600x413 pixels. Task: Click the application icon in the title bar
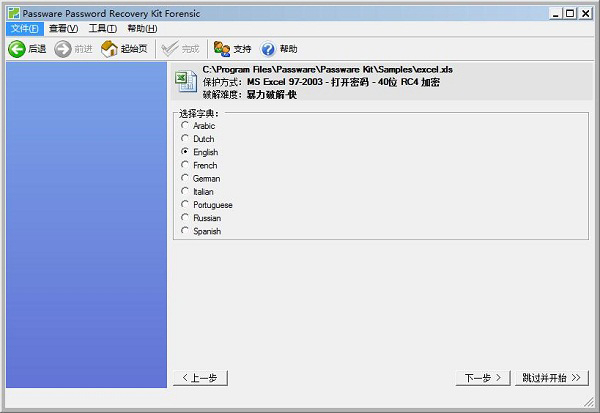(x=10, y=13)
